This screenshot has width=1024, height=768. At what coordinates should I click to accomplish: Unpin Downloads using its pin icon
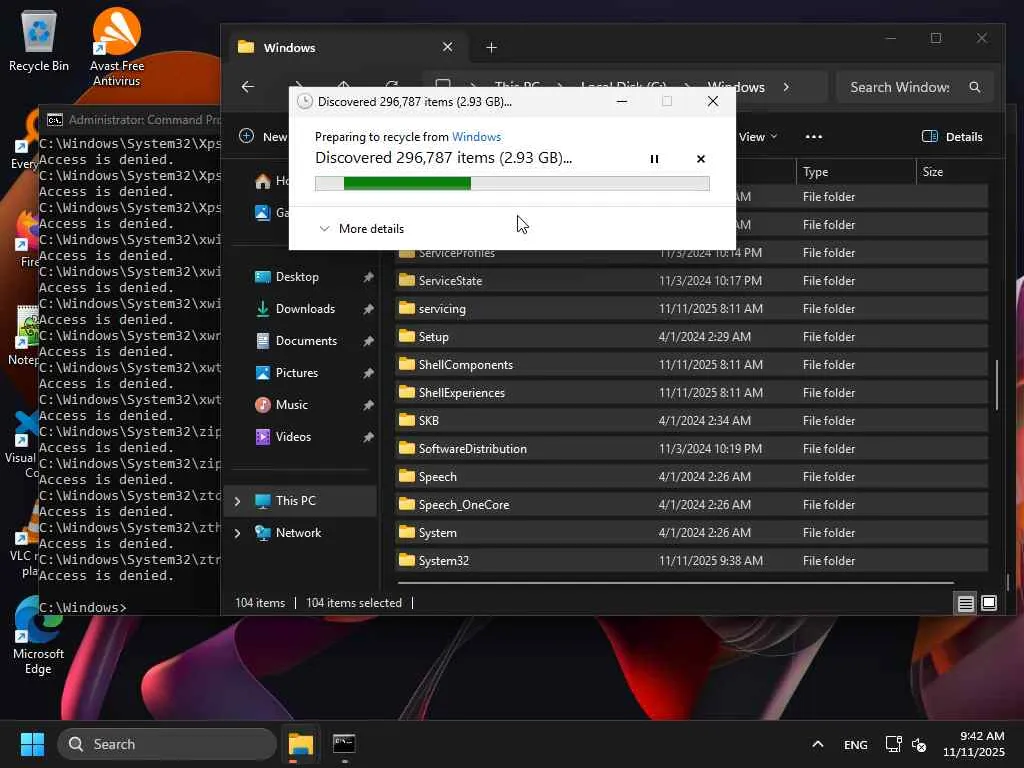(368, 309)
